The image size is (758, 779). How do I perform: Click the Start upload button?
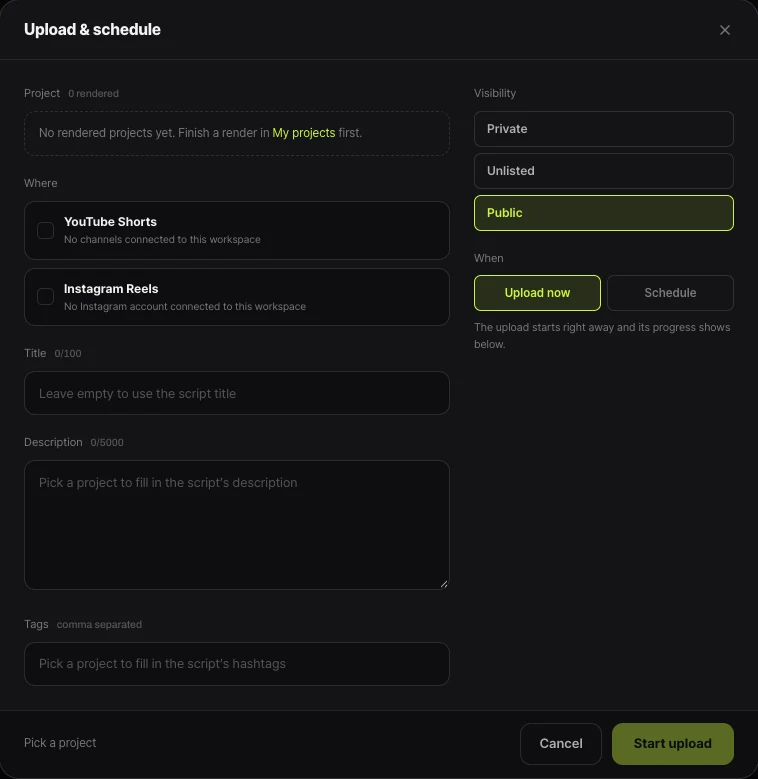pyautogui.click(x=673, y=743)
